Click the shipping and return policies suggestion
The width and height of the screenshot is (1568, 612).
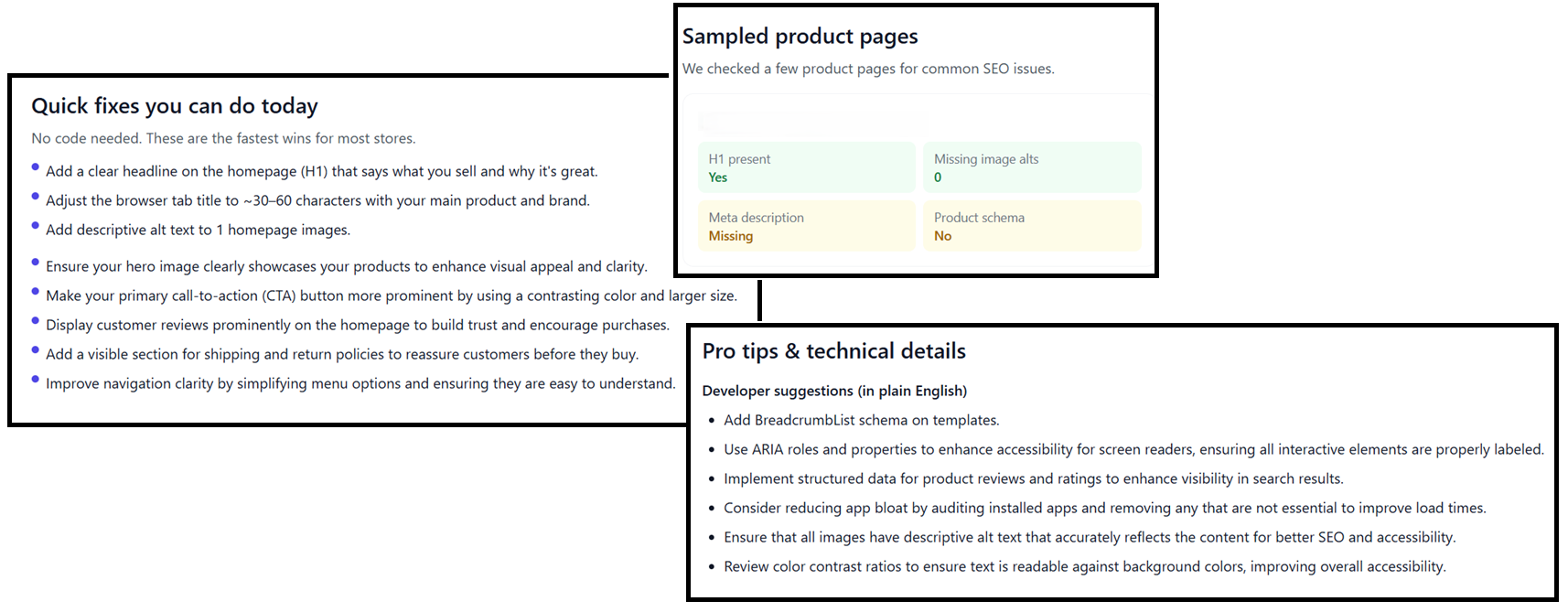(x=341, y=354)
